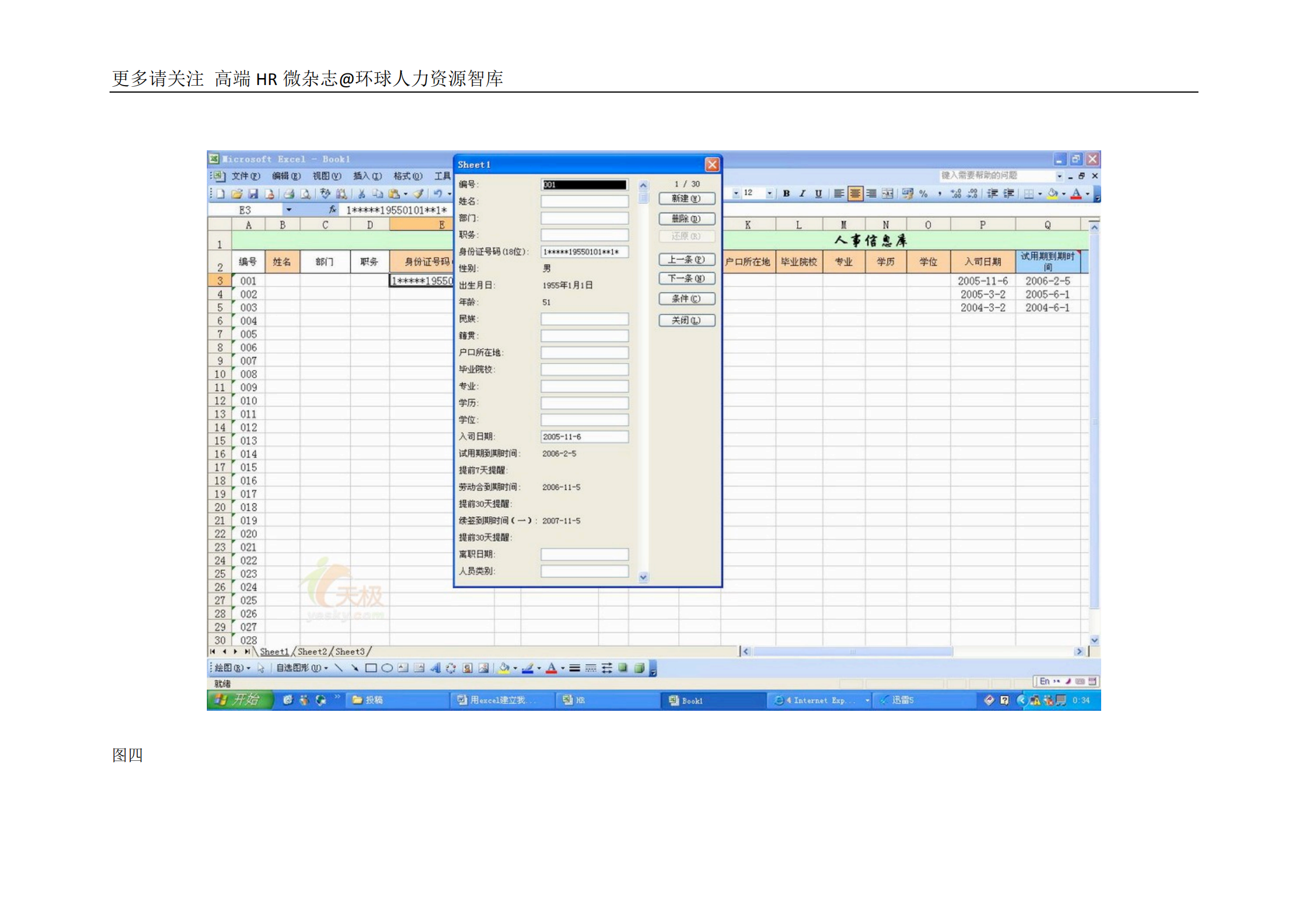
Task: Click the Save icon on the Standard toolbar
Action: [x=253, y=194]
